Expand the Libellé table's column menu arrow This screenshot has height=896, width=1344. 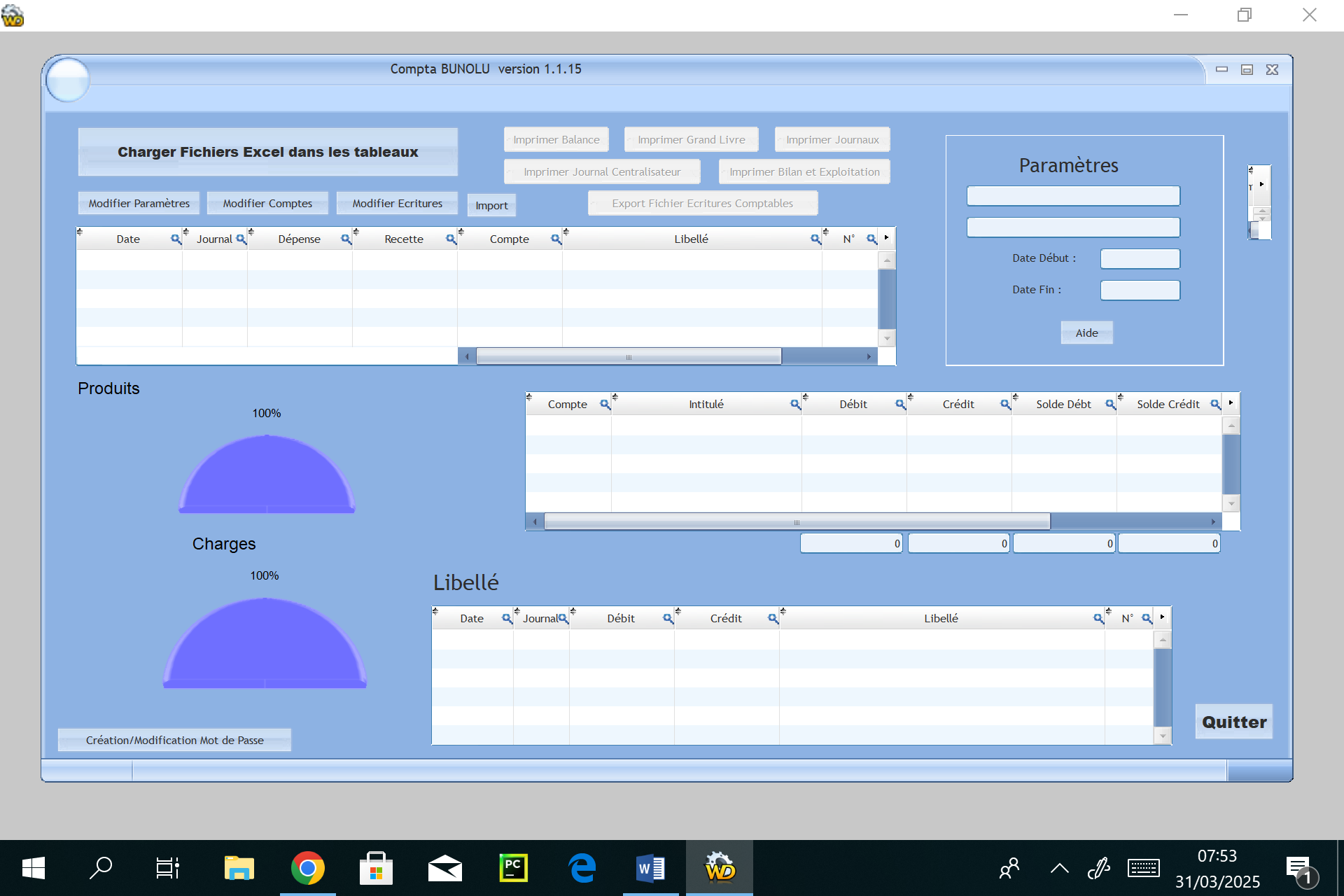point(1162,617)
